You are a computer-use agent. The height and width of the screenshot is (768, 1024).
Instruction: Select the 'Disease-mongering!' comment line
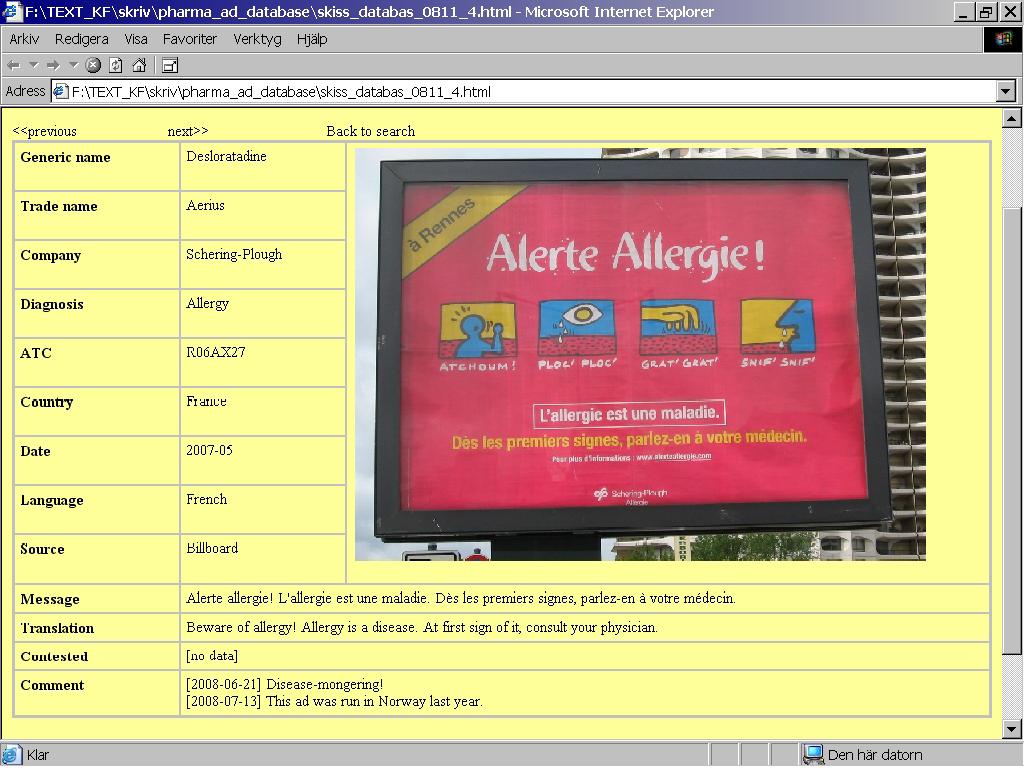coord(285,684)
